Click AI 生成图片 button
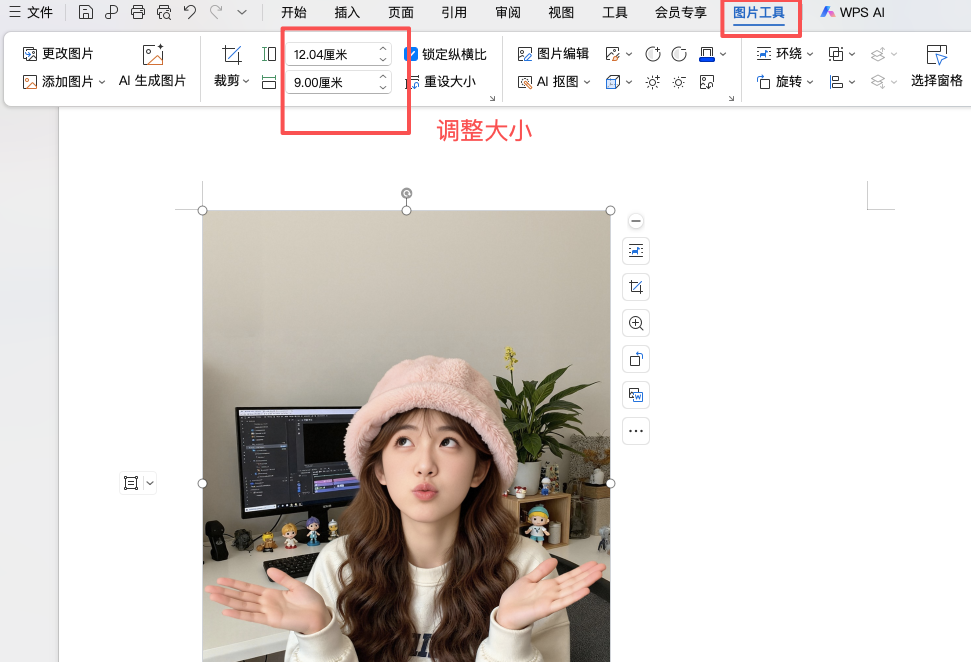Screen dimensions: 971x662 (152, 66)
